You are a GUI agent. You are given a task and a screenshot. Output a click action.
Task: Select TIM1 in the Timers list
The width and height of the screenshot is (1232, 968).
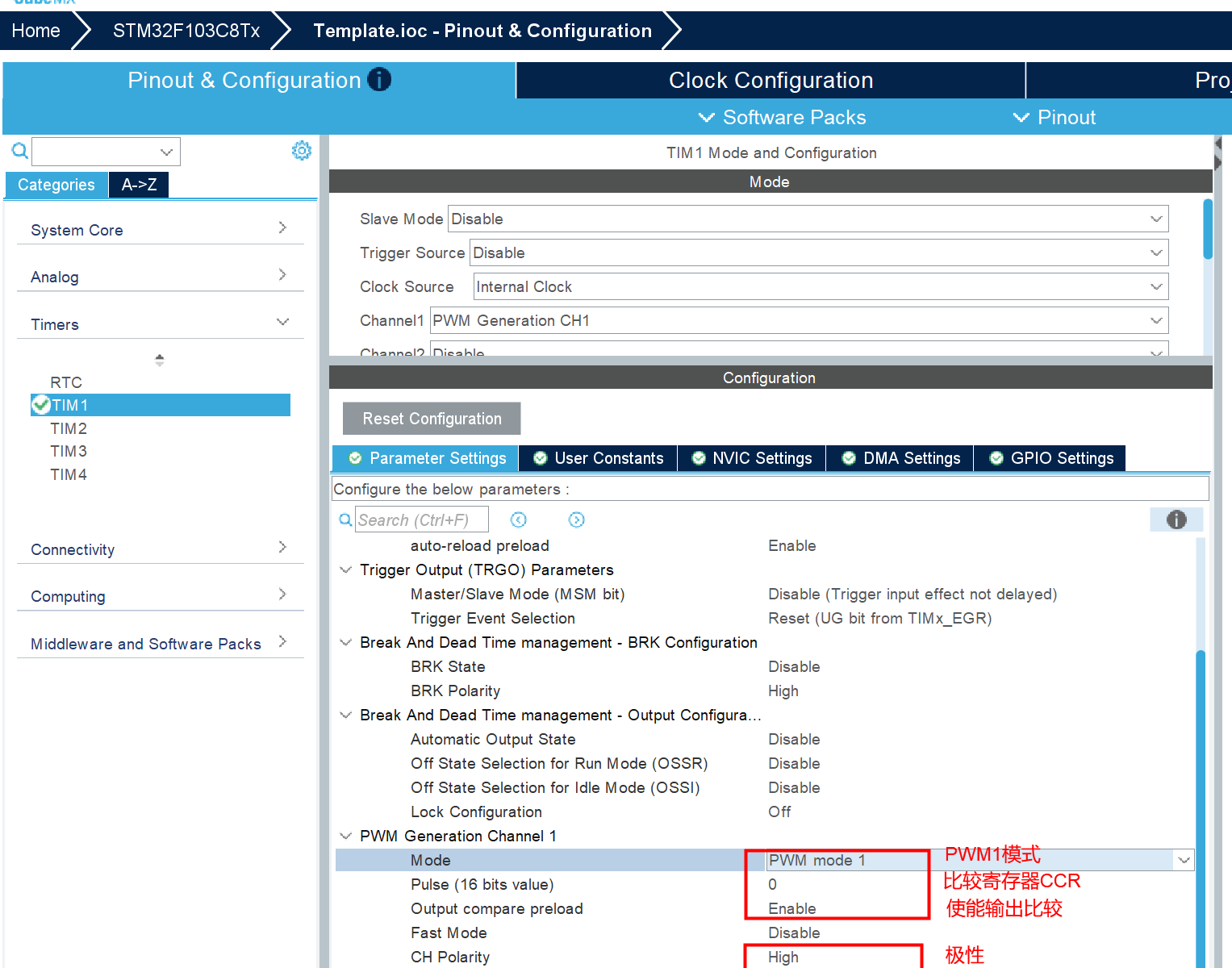[161, 405]
